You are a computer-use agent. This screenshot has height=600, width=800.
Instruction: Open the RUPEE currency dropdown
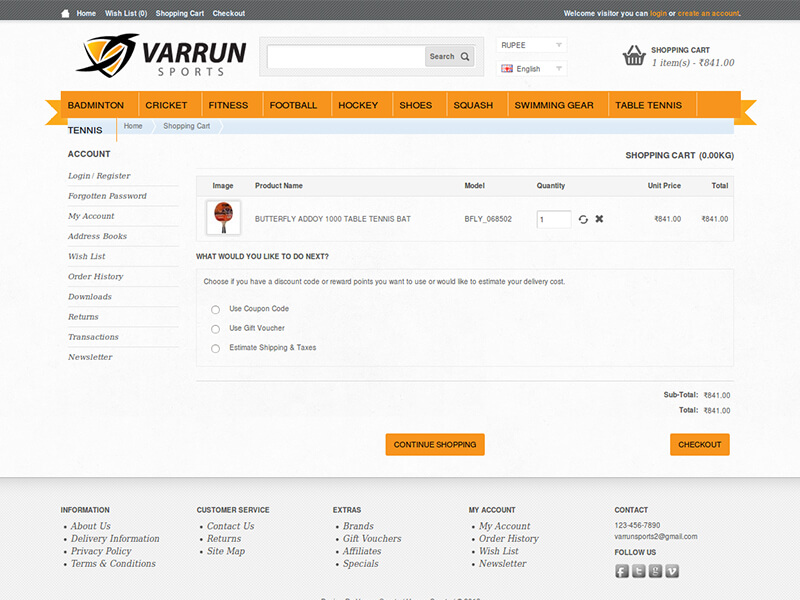[531, 45]
